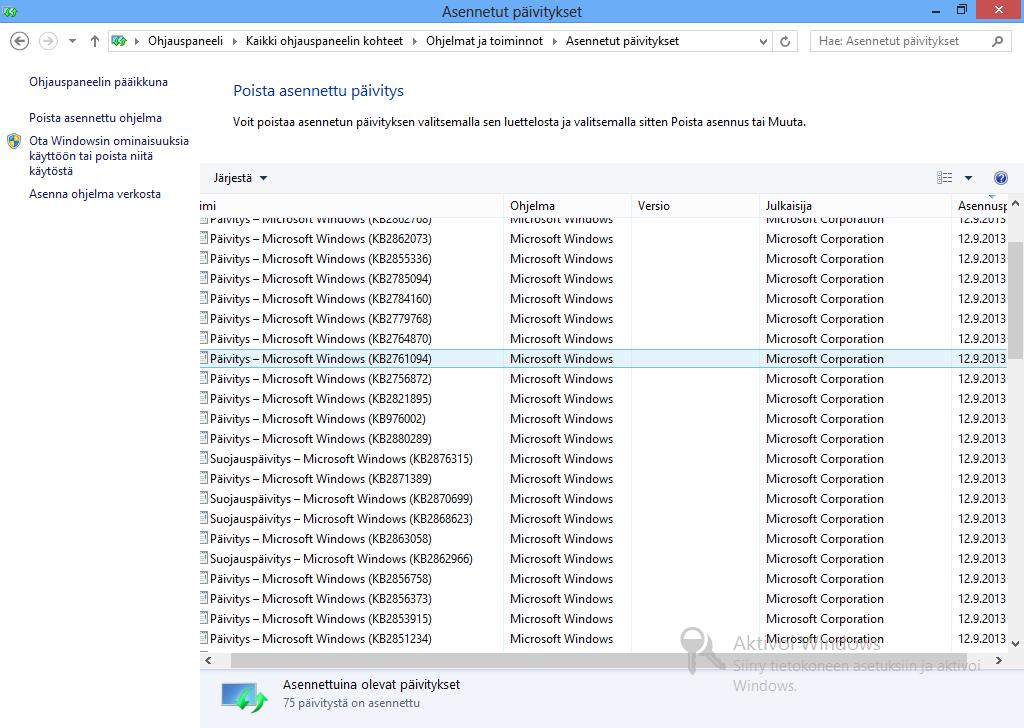The image size is (1024, 728).
Task: Click the horizontal scrollbar thumb
Action: click(x=599, y=661)
